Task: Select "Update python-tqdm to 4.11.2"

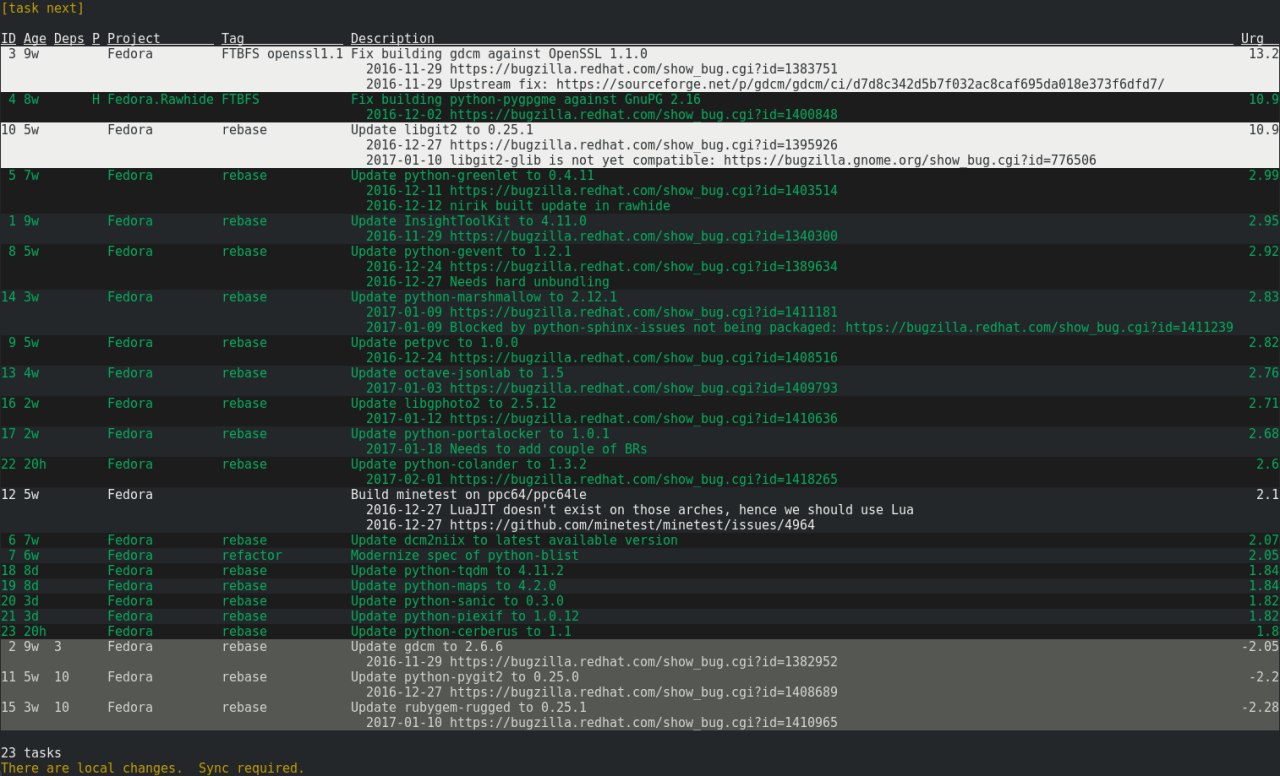Action: (457, 571)
